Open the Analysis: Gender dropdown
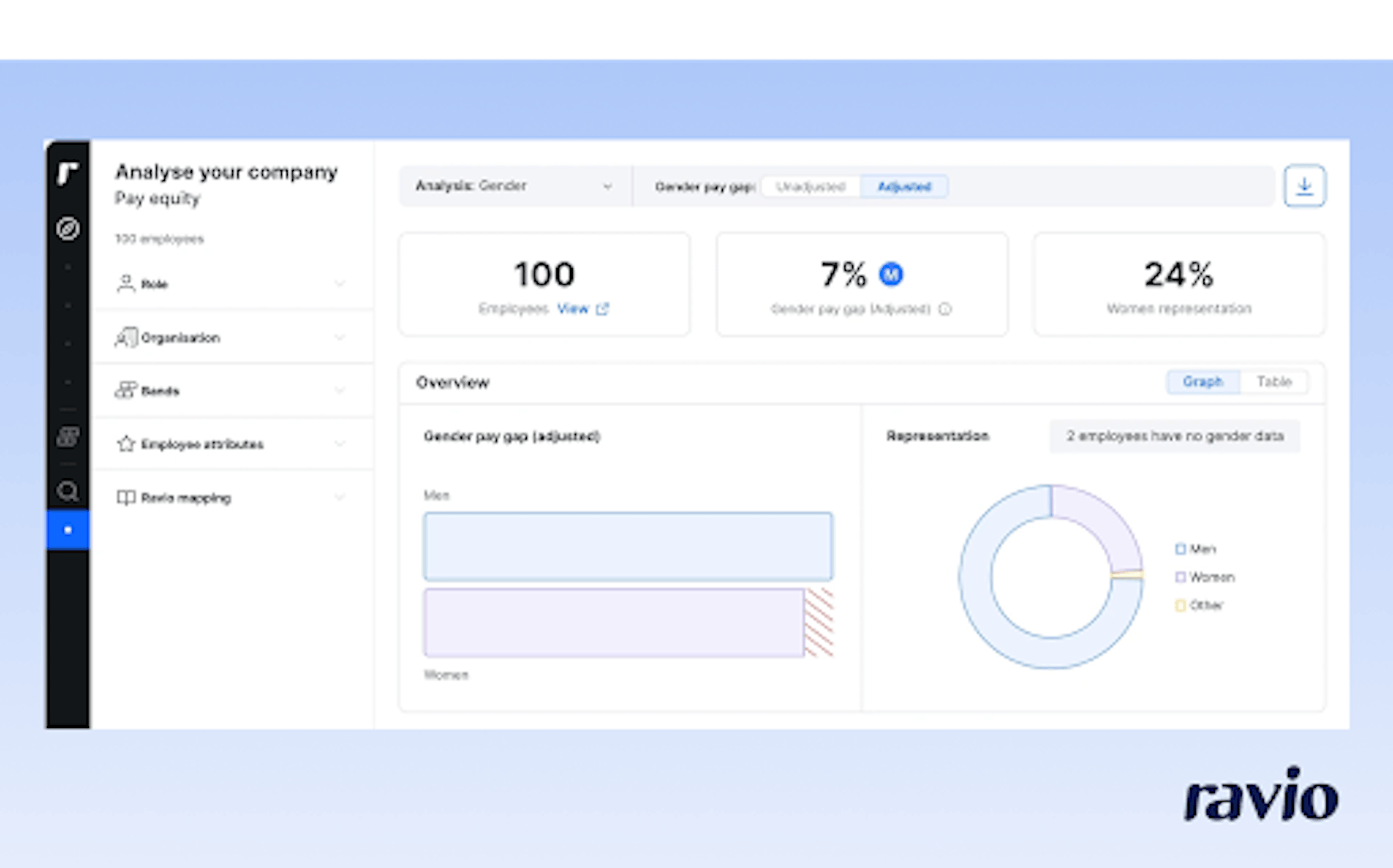 point(514,186)
